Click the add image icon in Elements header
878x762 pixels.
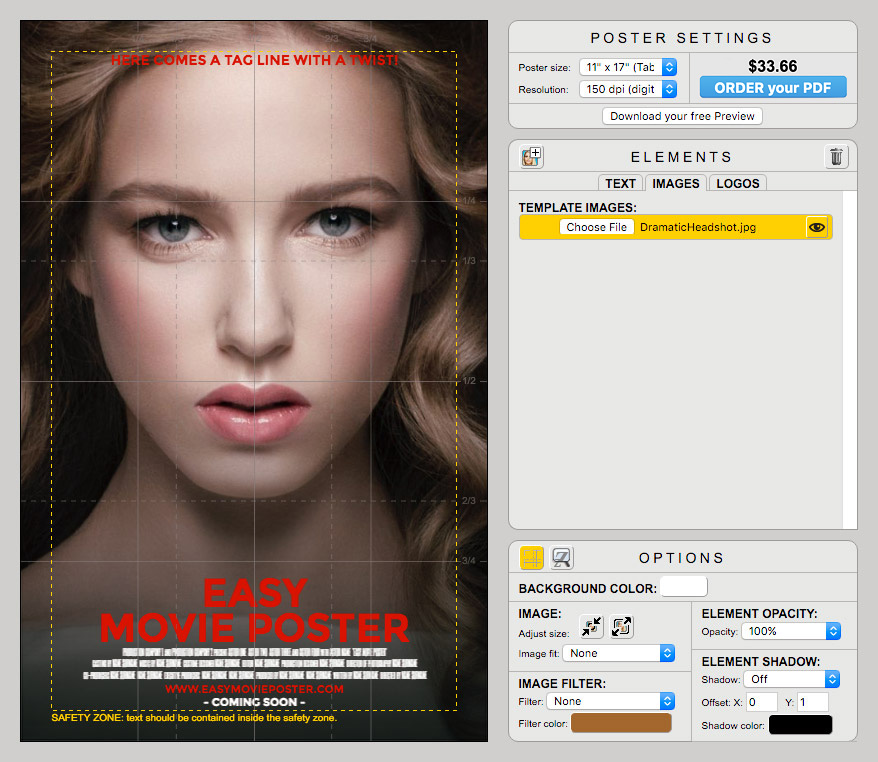click(531, 157)
